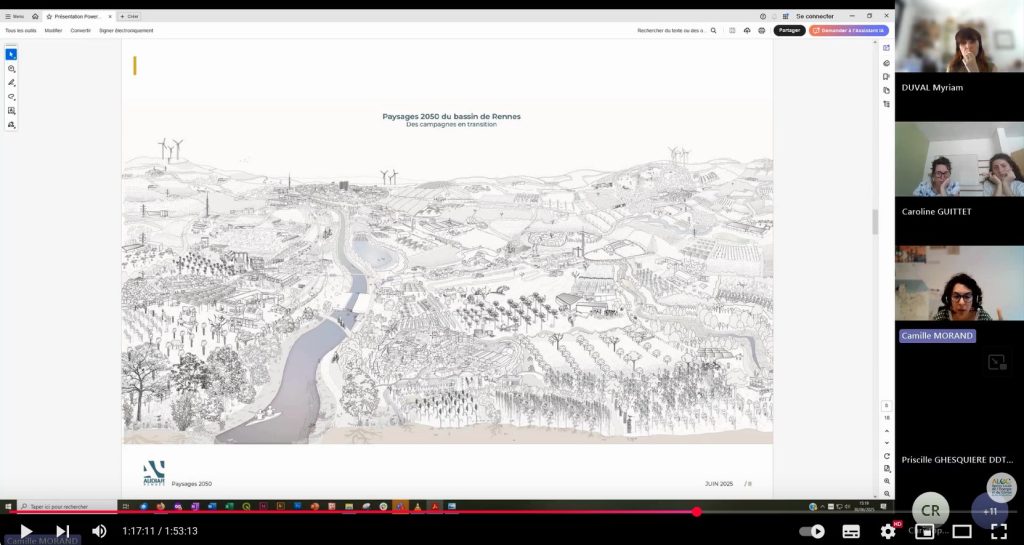Open the comments panel icon in right rail
The height and width of the screenshot is (545, 1024).
tap(886, 63)
